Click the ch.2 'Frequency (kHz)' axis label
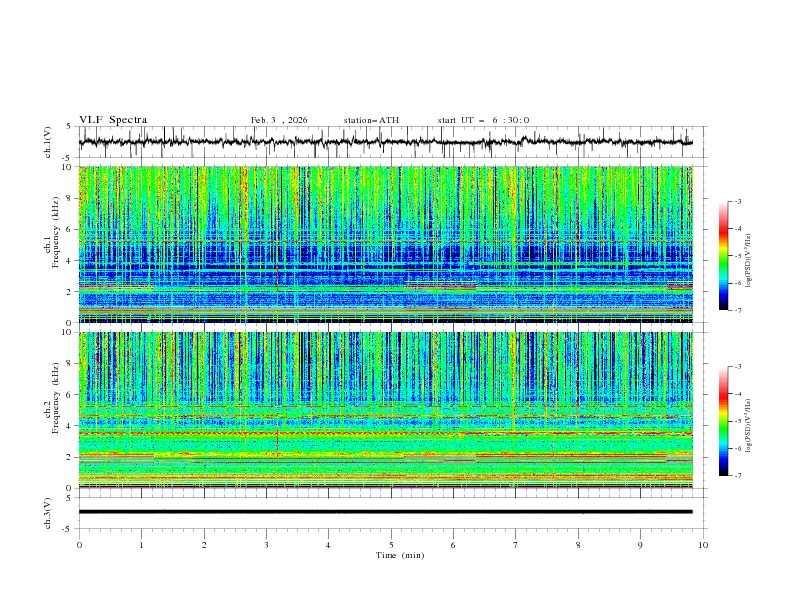Image resolution: width=792 pixels, height=612 pixels. (56, 398)
